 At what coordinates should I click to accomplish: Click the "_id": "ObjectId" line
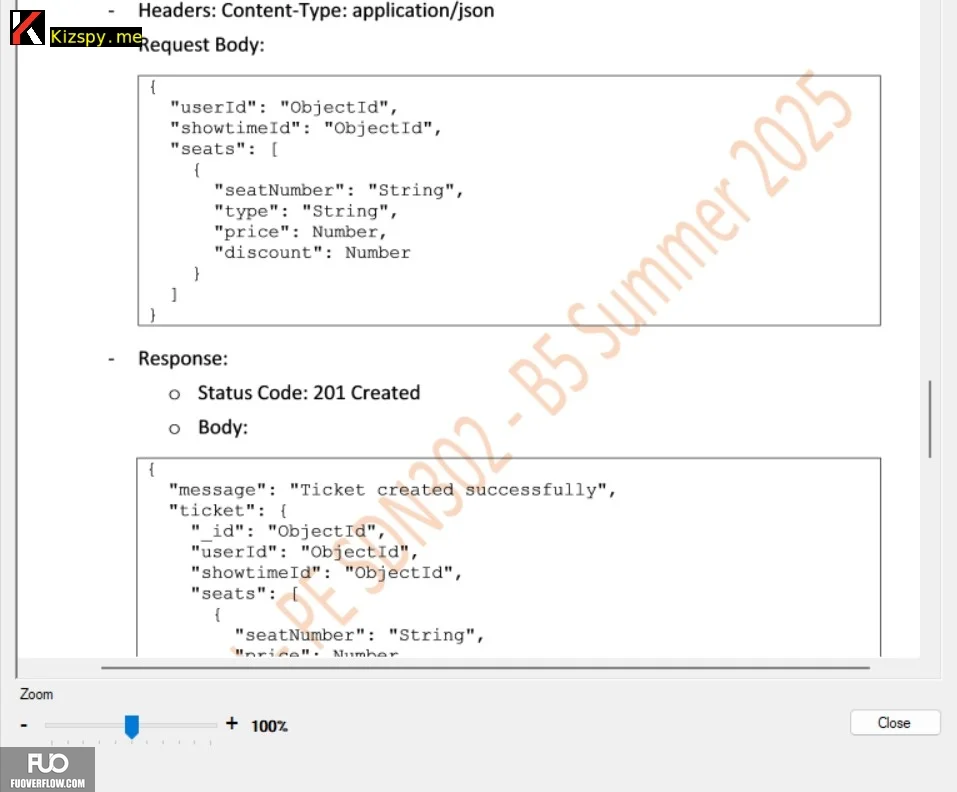click(288, 531)
